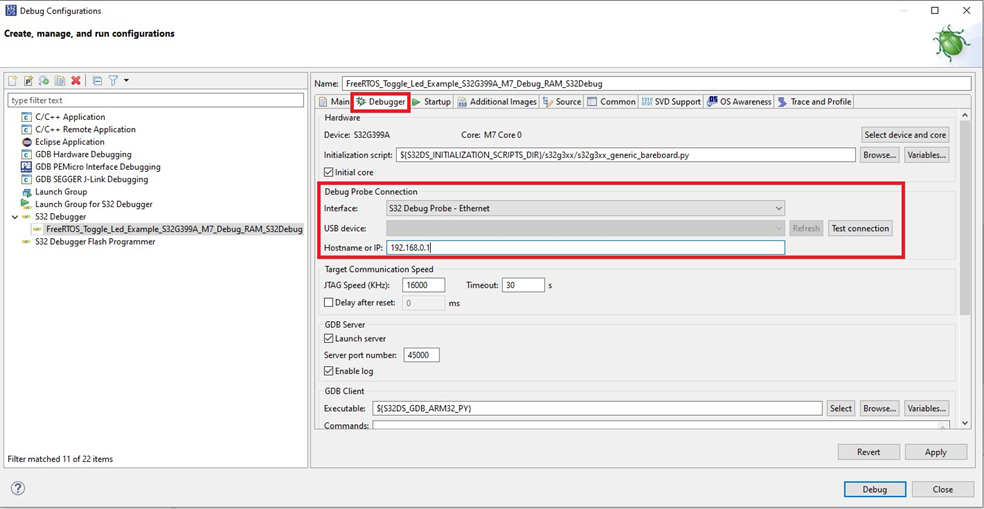The width and height of the screenshot is (984, 509).
Task: Open the Startup tab
Action: coord(431,102)
